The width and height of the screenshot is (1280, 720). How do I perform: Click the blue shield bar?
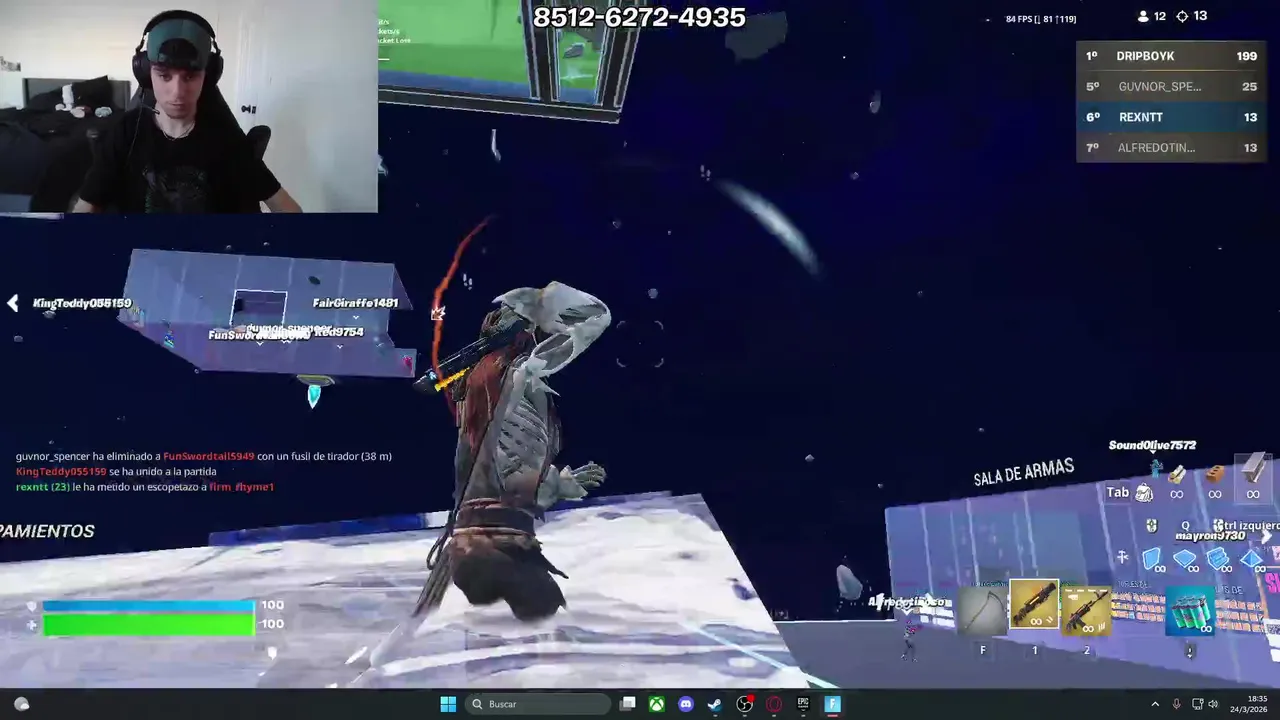click(148, 606)
